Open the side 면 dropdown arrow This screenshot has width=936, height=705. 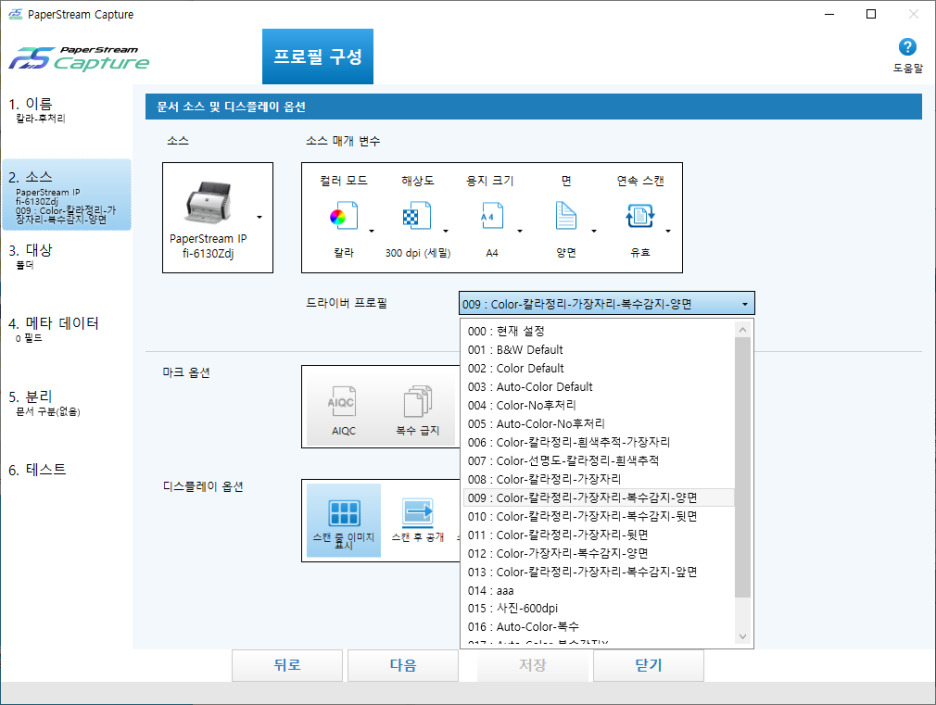point(593,231)
